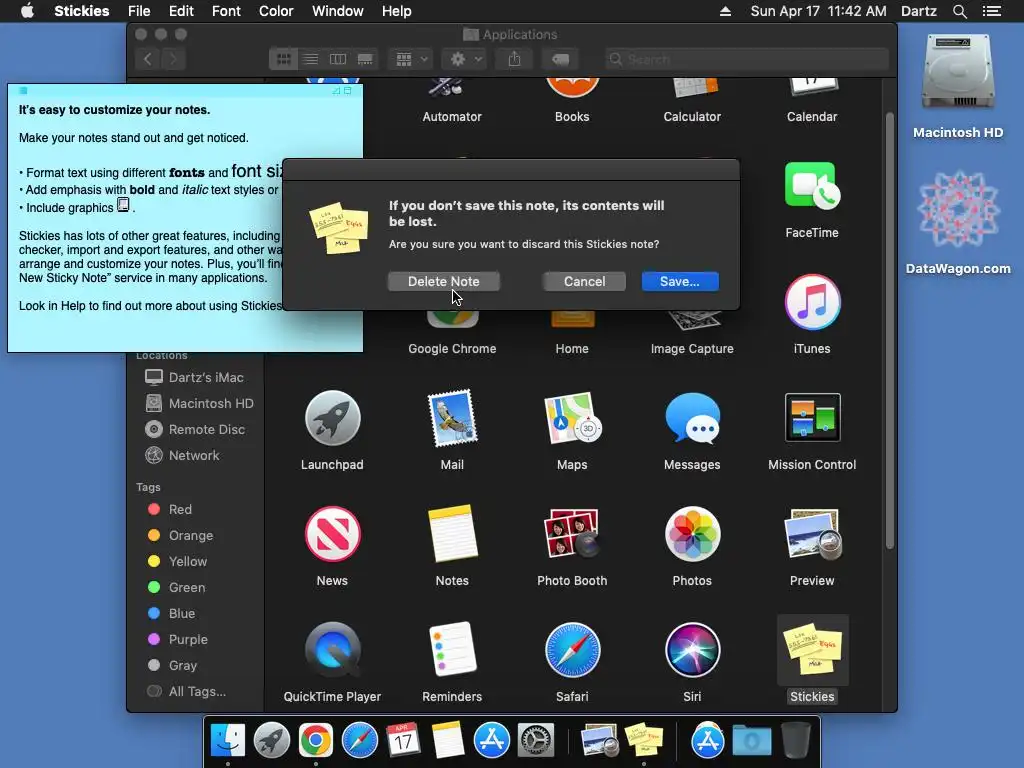The width and height of the screenshot is (1024, 768).
Task: Select the Launchpad app icon in Finder
Action: 332,418
